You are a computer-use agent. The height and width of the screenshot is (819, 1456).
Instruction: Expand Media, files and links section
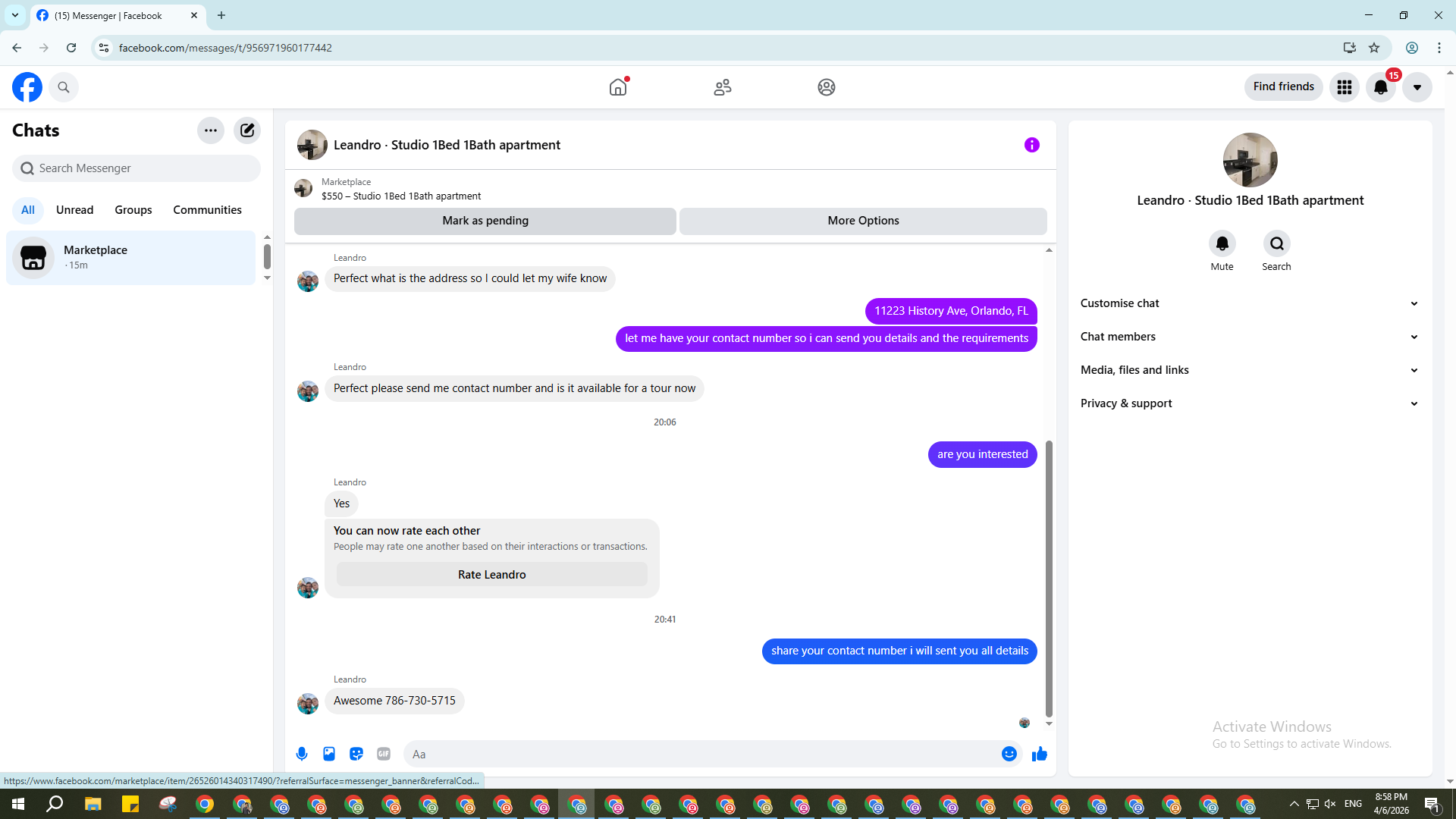point(1250,370)
